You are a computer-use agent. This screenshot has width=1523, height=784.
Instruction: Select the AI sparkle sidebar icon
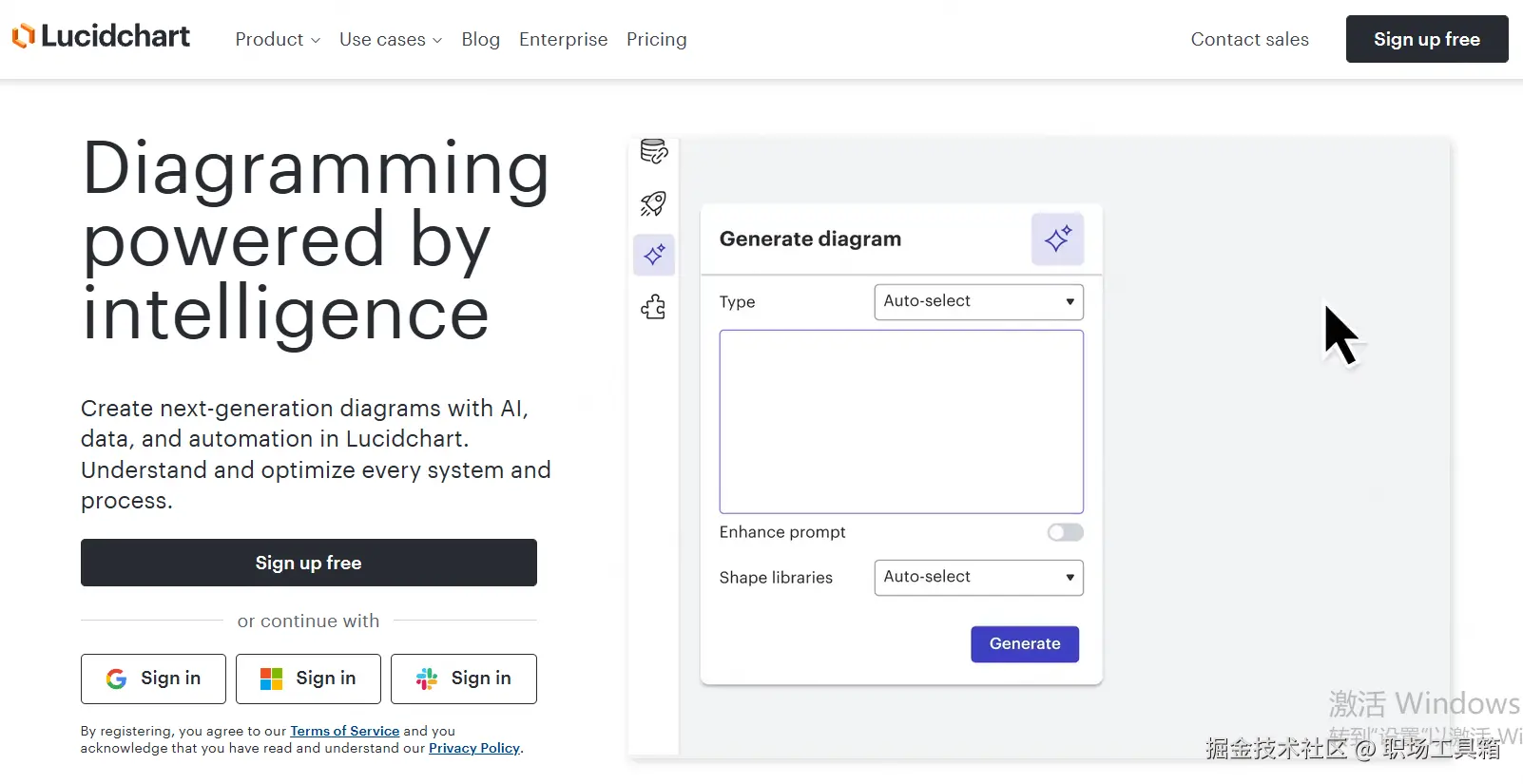[654, 255]
